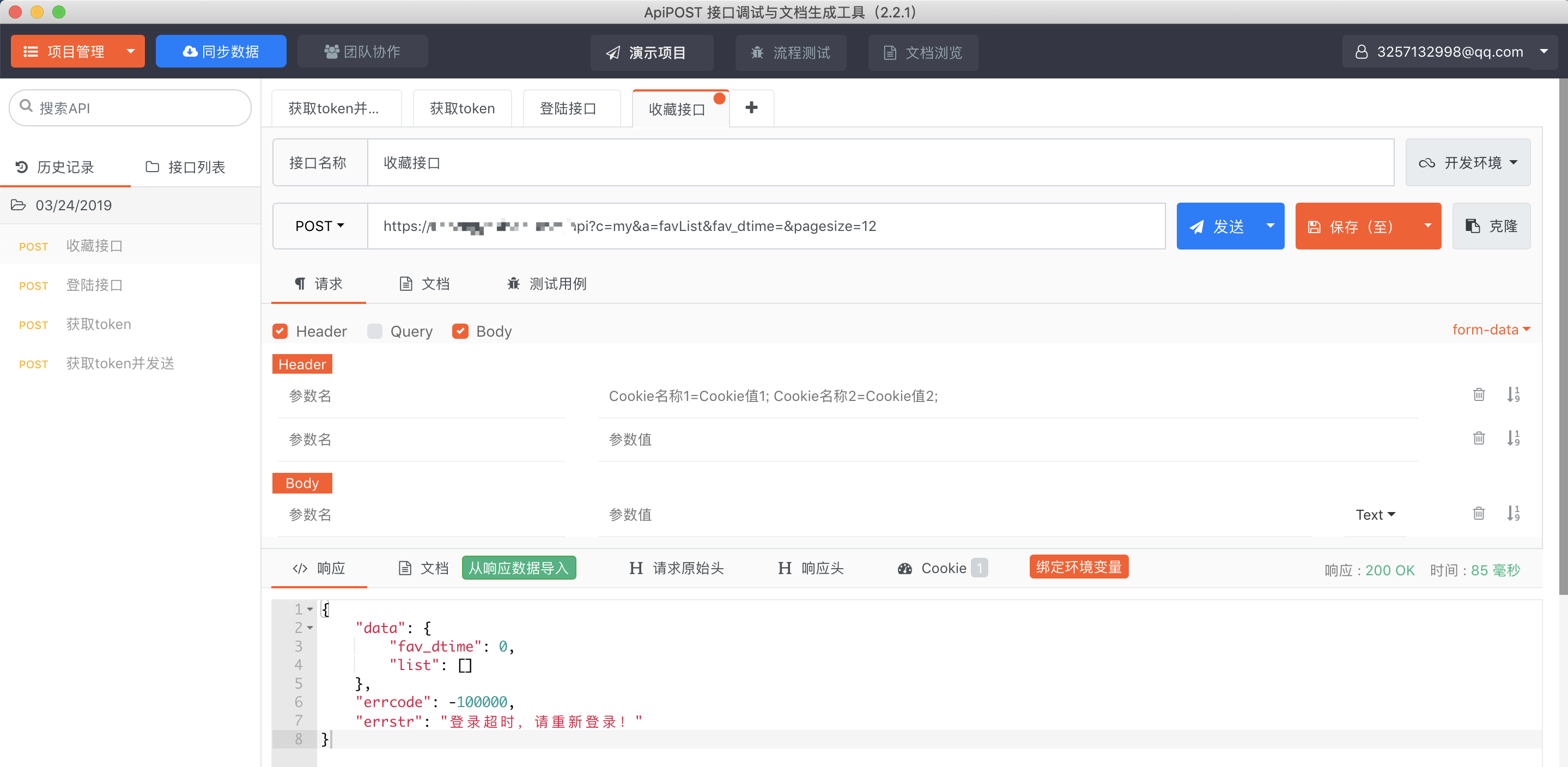Expand the 保存（至）dropdown arrow
The width and height of the screenshot is (1568, 767).
pyautogui.click(x=1428, y=226)
